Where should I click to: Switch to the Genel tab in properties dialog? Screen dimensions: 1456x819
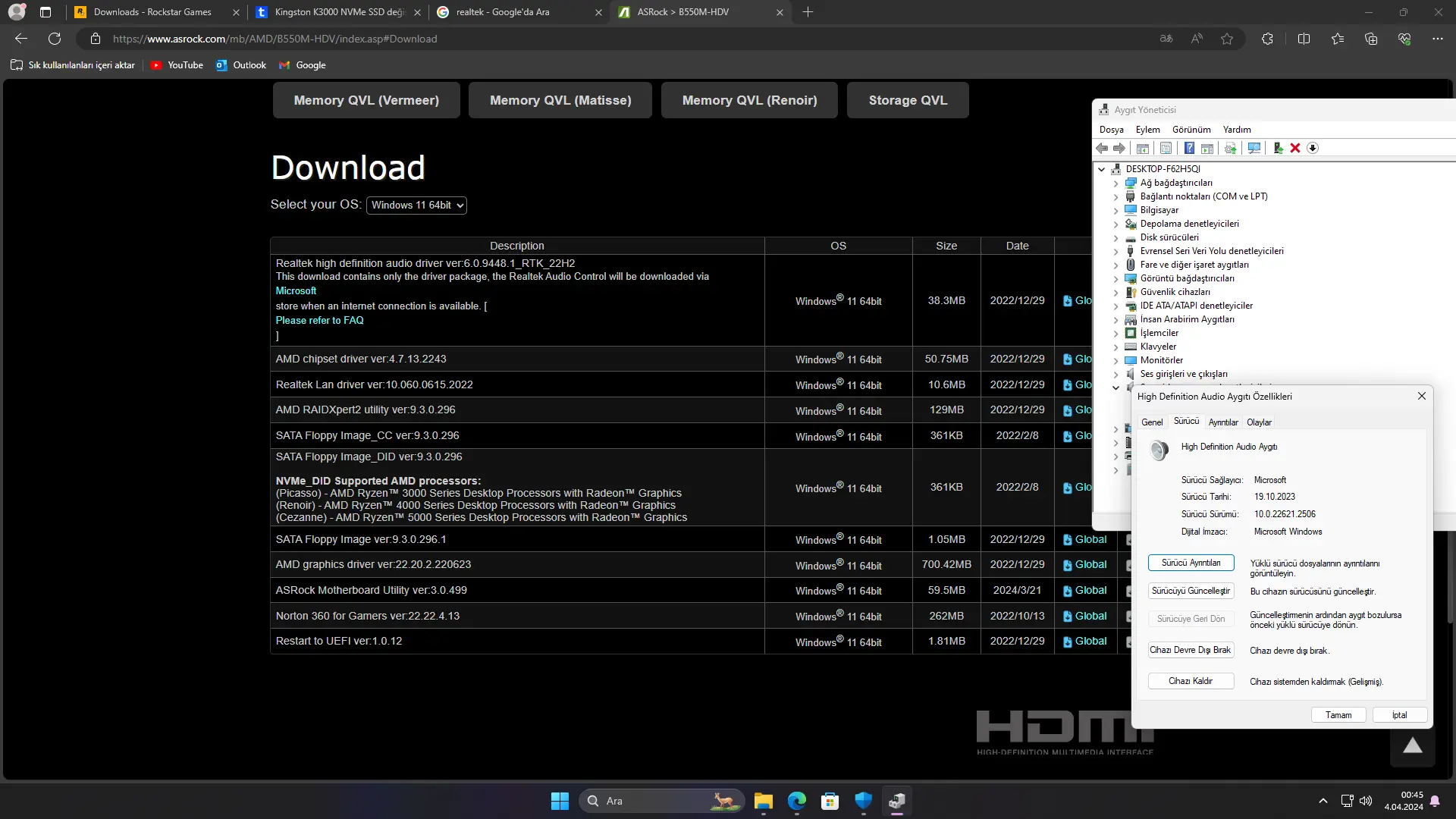coord(1152,422)
